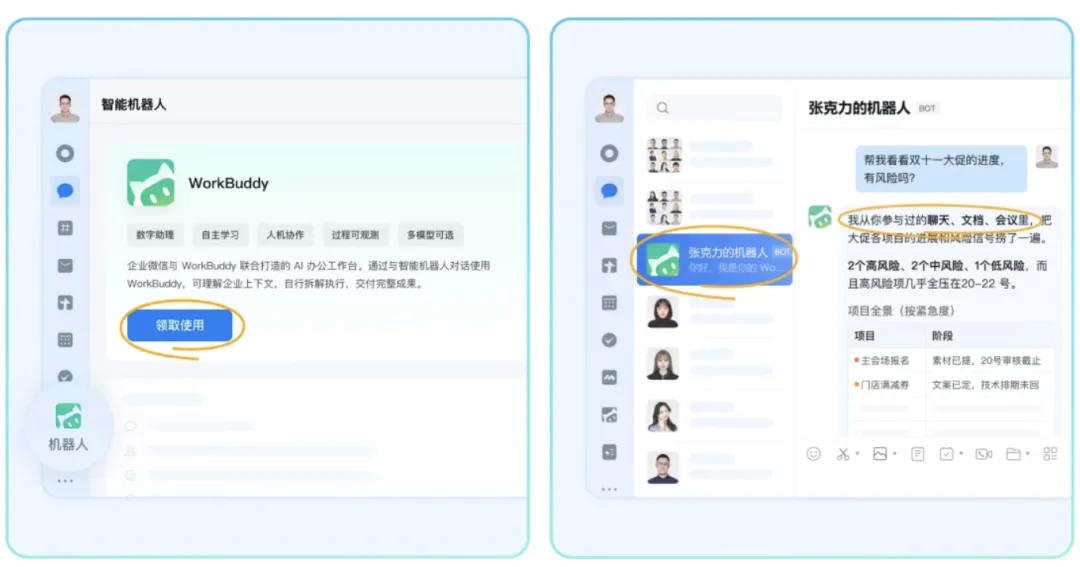The image size is (1080, 567).
Task: Click the mountain picture icon in the right-panel sidebar
Action: point(610,378)
